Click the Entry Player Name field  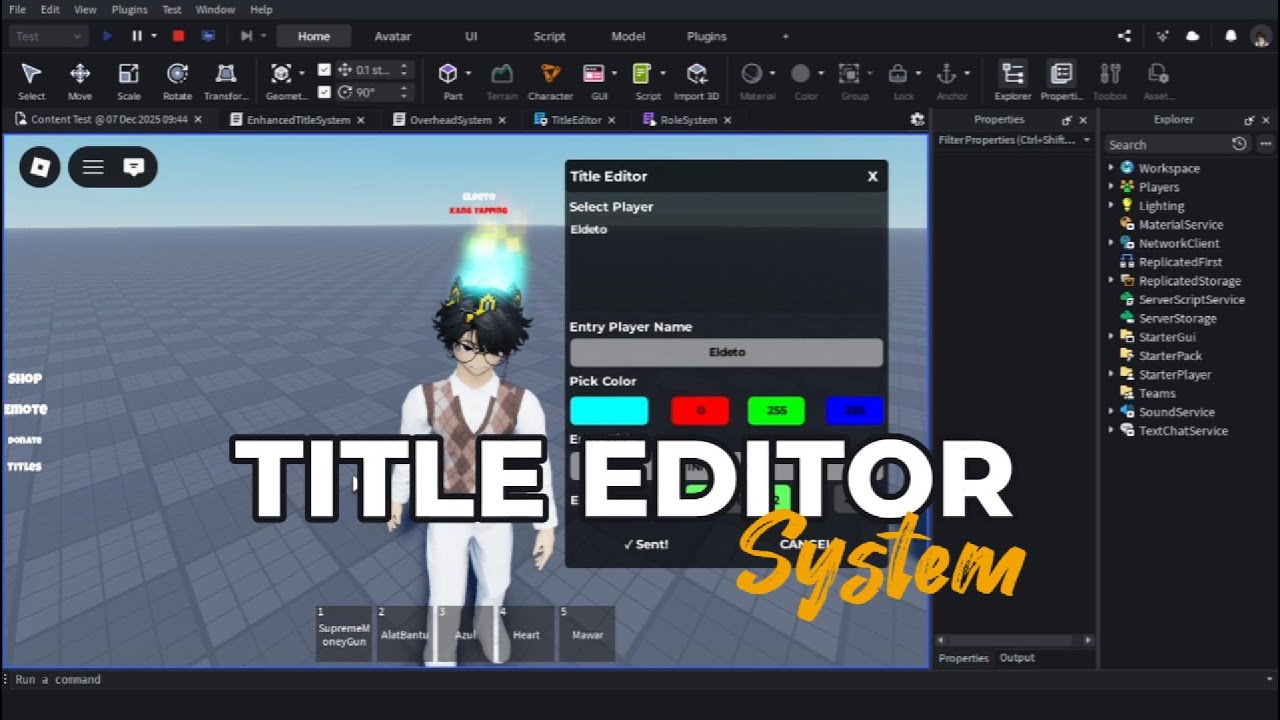pyautogui.click(x=726, y=352)
